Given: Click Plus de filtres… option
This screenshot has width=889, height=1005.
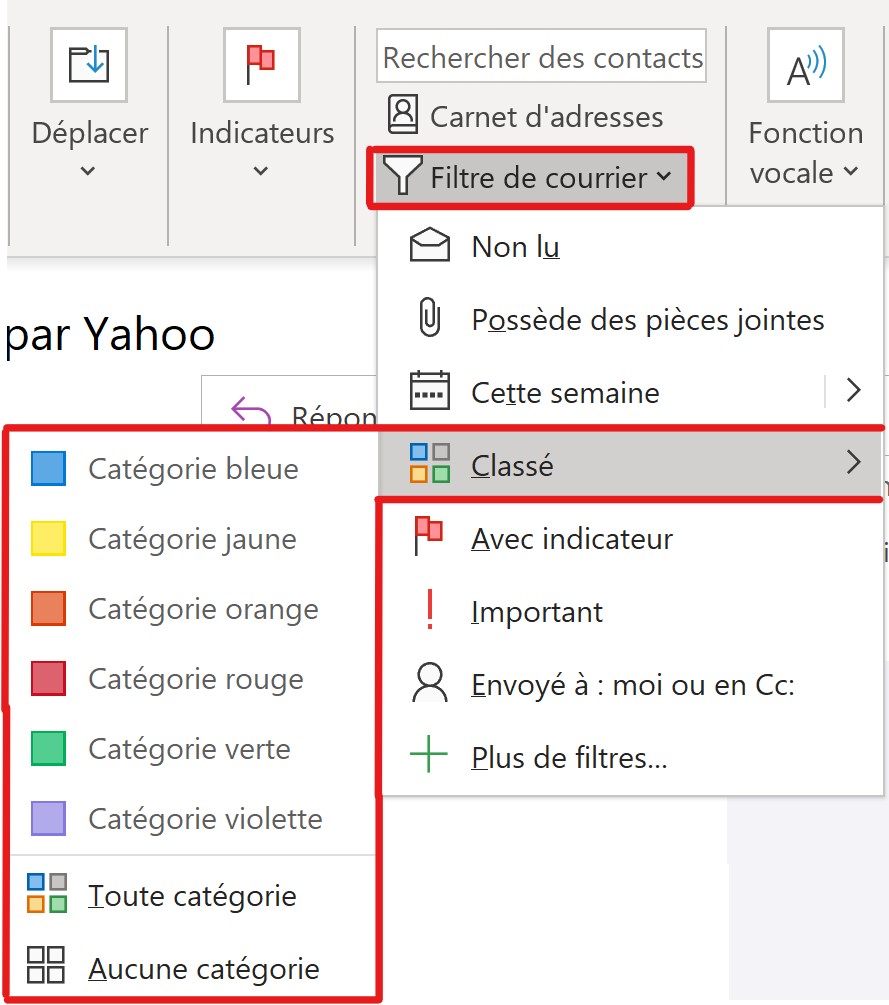Looking at the screenshot, I should click(568, 758).
